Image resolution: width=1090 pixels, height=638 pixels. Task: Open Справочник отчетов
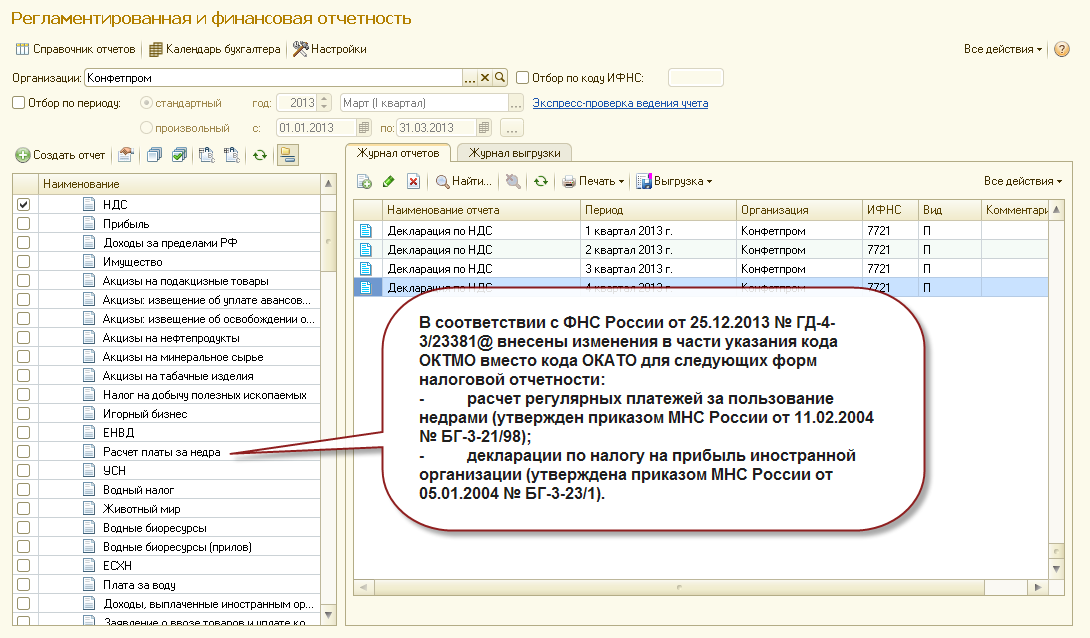pyautogui.click(x=75, y=49)
